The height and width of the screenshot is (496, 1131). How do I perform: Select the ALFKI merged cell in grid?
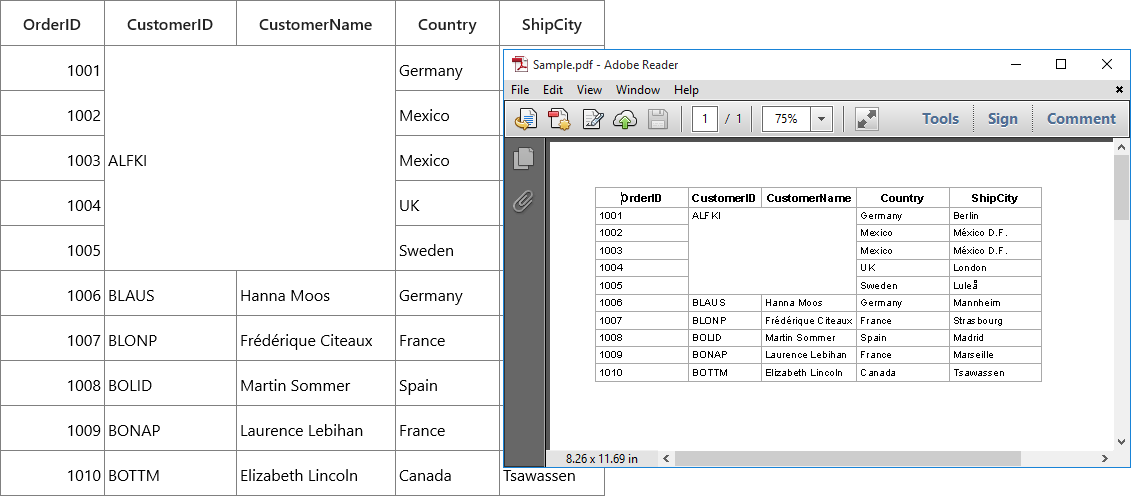[250, 159]
